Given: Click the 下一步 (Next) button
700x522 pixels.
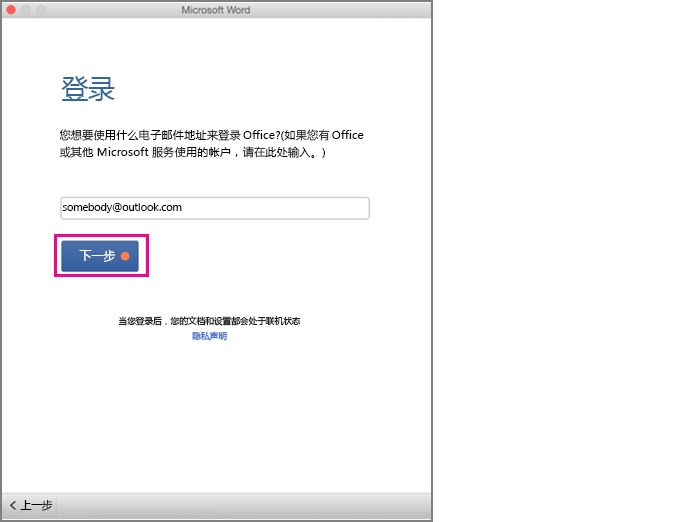Looking at the screenshot, I should 101,256.
